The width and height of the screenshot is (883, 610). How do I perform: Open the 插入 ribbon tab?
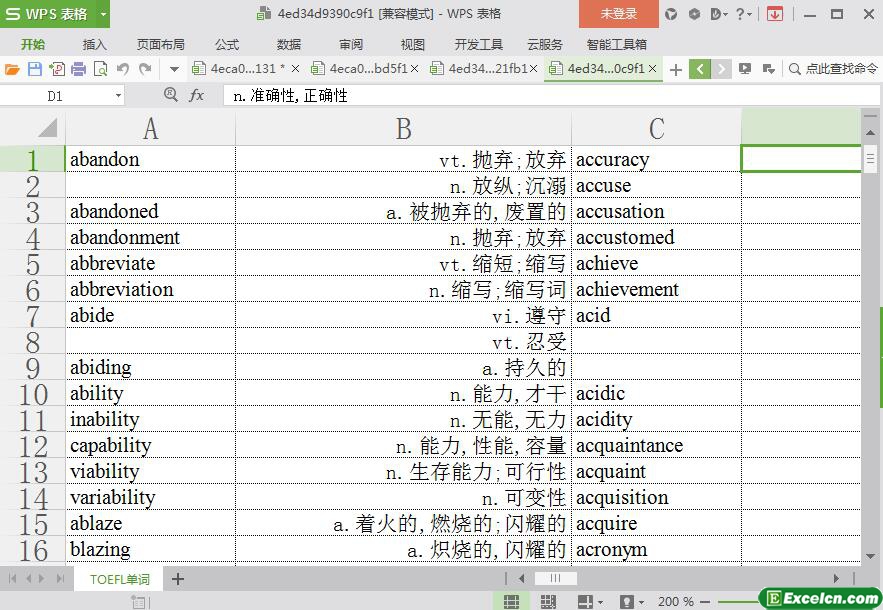pyautogui.click(x=95, y=44)
